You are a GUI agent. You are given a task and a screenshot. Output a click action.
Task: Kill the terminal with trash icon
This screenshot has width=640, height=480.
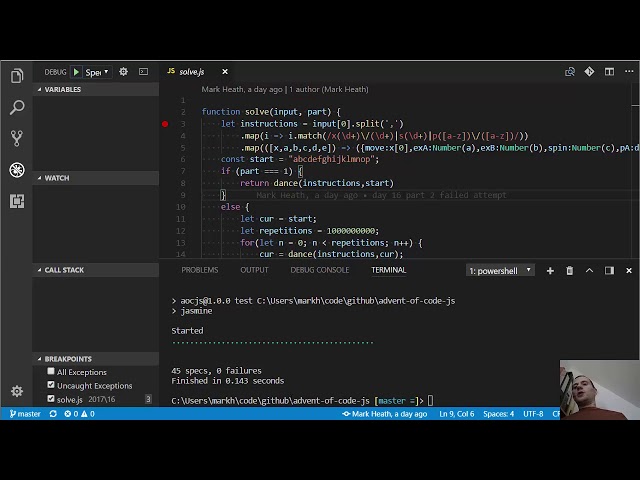570,270
